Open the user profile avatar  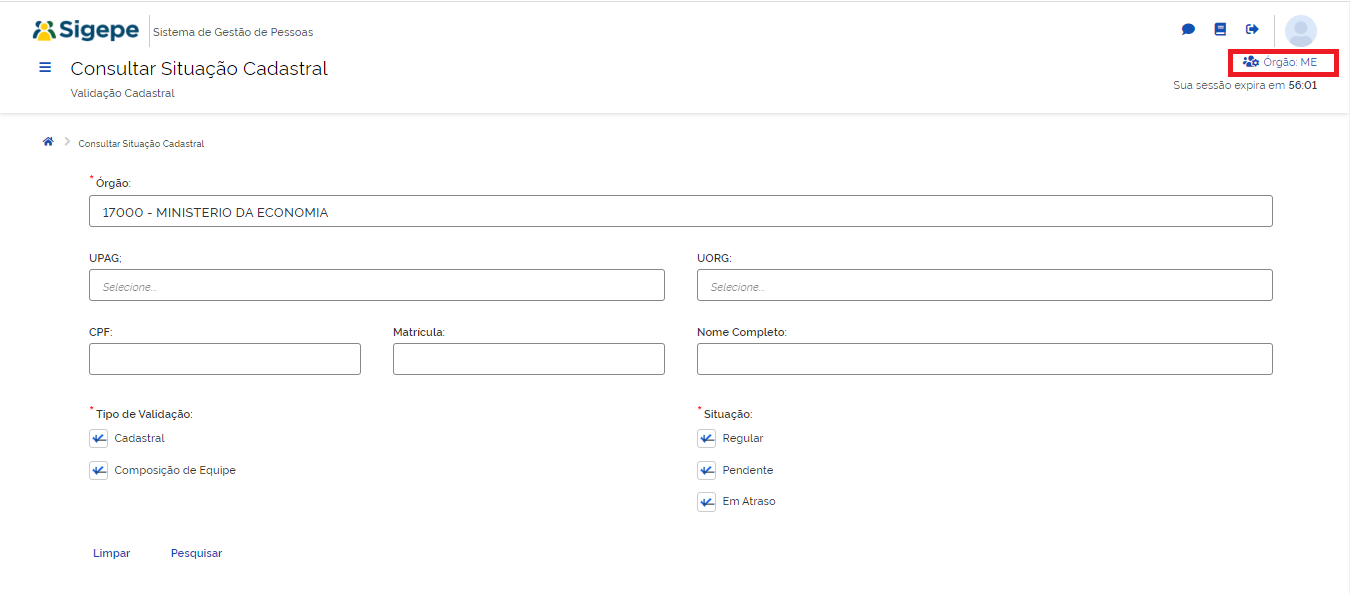pyautogui.click(x=1300, y=31)
